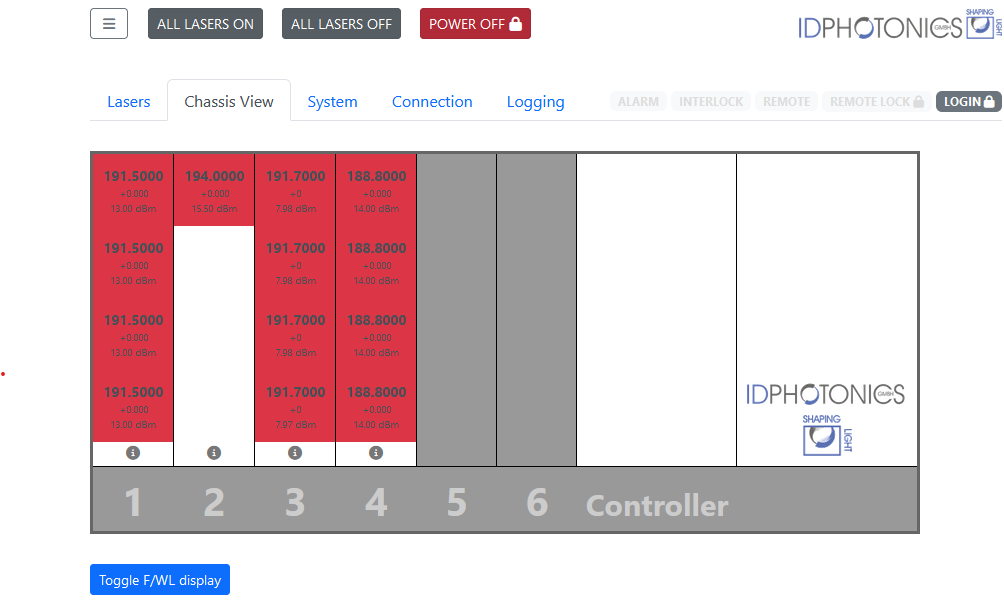Viewport: 1004px width, 600px height.
Task: Click info icon under slot 3
Action: [294, 453]
